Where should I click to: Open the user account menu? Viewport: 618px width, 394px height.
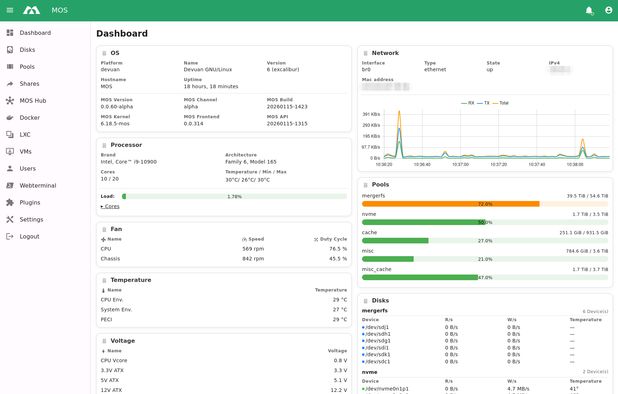point(609,10)
